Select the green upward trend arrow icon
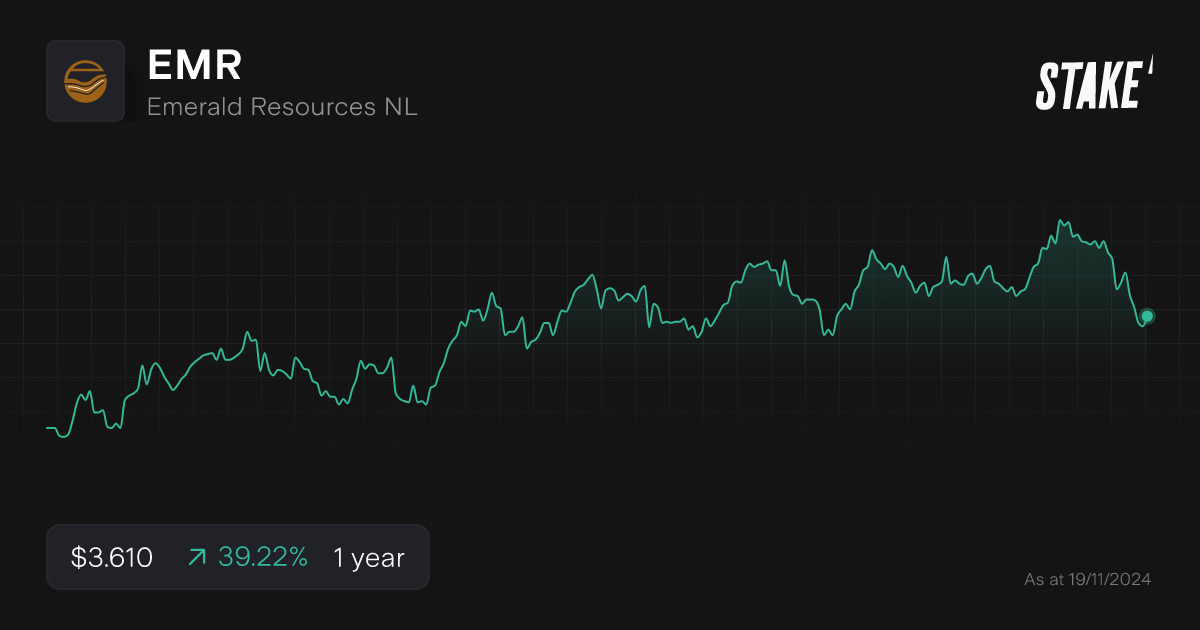The image size is (1200, 630). click(197, 557)
